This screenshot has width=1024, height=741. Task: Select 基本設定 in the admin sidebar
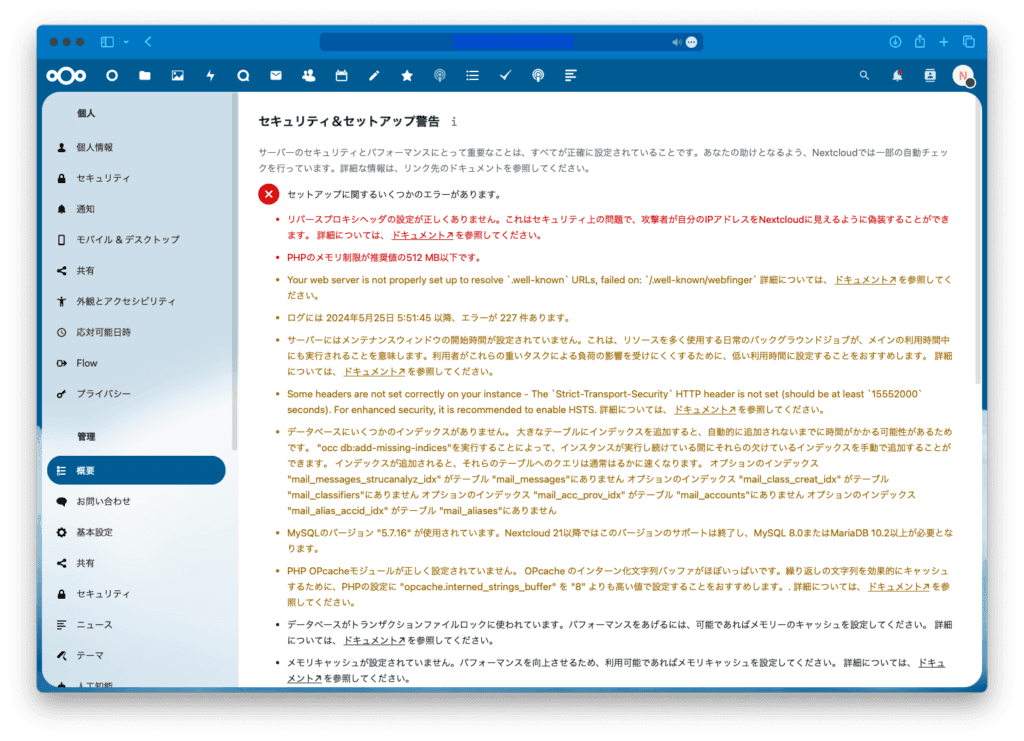point(95,532)
